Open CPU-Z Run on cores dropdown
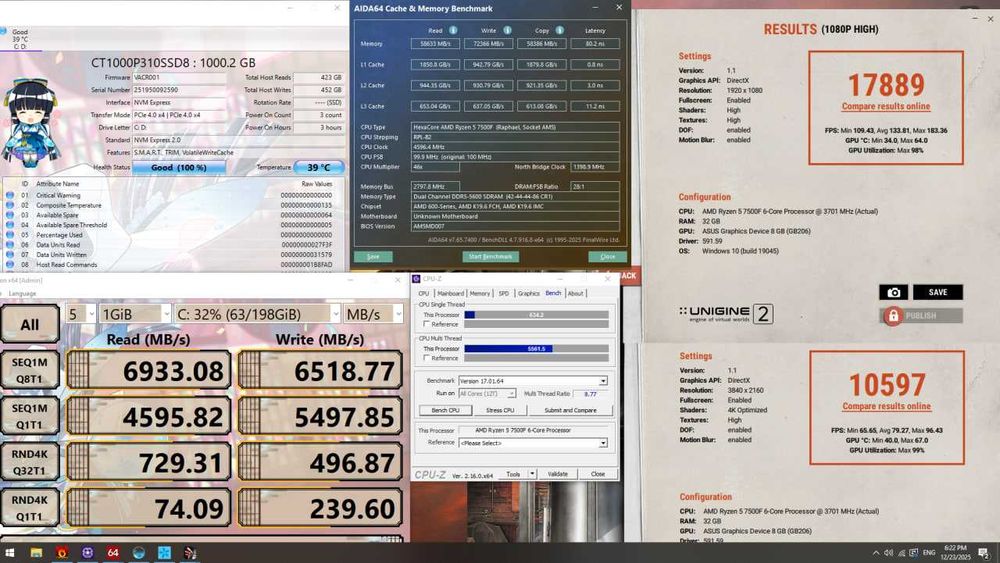Viewport: 1000px width, 563px height. click(x=487, y=393)
